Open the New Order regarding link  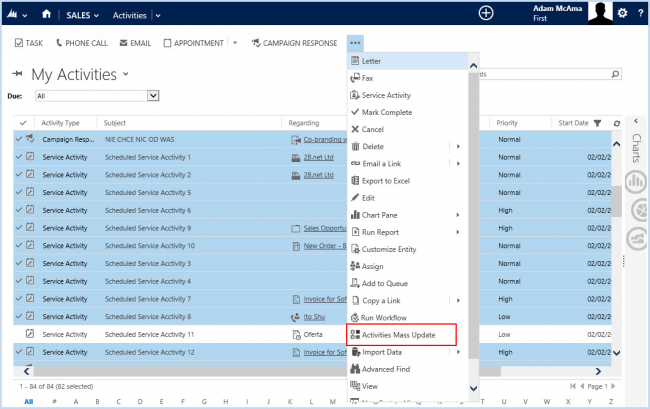coord(325,246)
